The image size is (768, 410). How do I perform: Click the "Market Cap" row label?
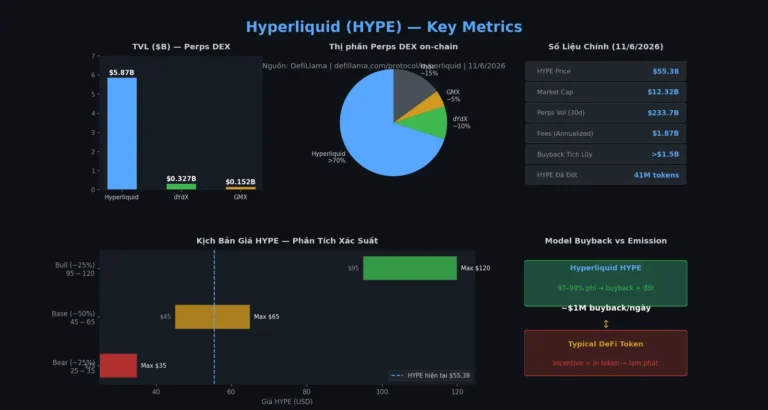(x=555, y=92)
